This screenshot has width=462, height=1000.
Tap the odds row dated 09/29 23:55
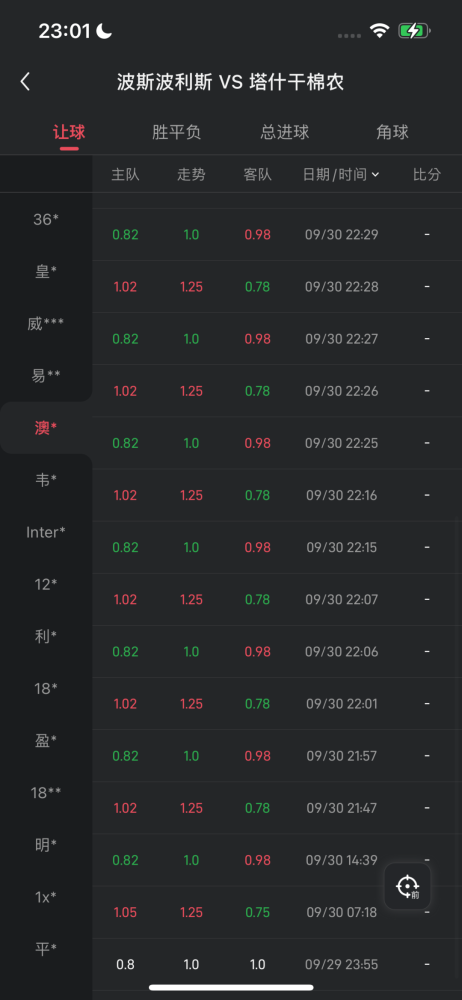(x=277, y=964)
